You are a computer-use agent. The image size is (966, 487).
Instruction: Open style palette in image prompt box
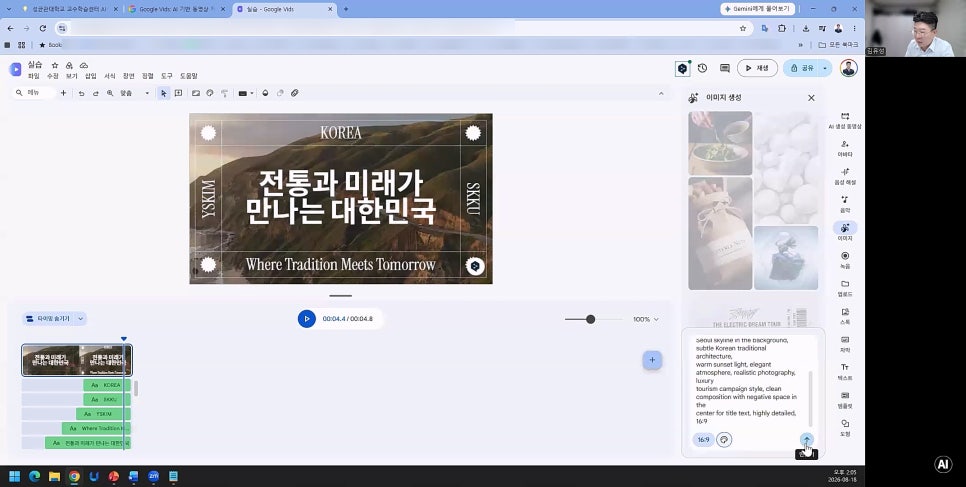point(724,440)
